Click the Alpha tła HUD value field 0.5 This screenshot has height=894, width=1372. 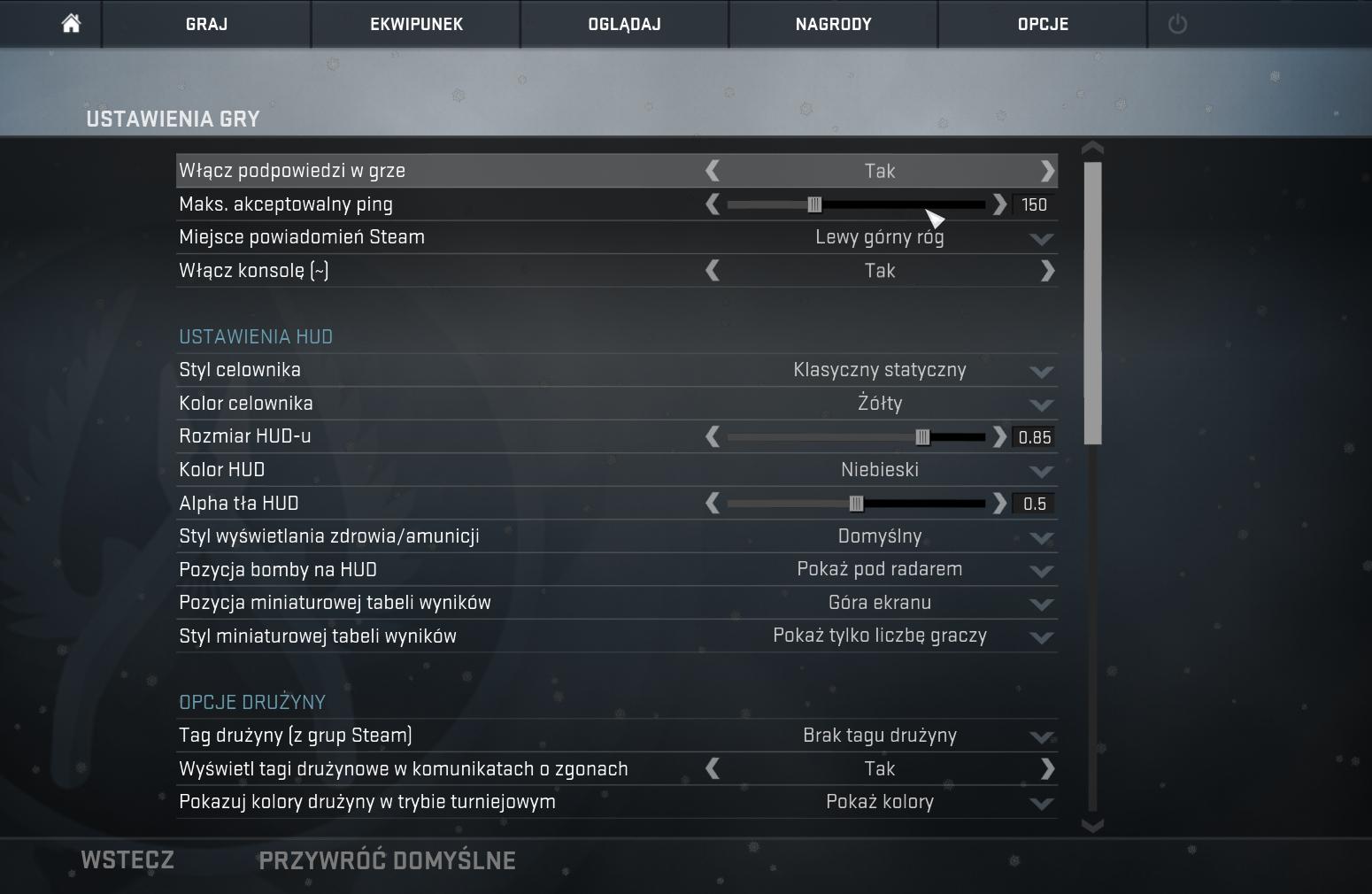[1034, 504]
